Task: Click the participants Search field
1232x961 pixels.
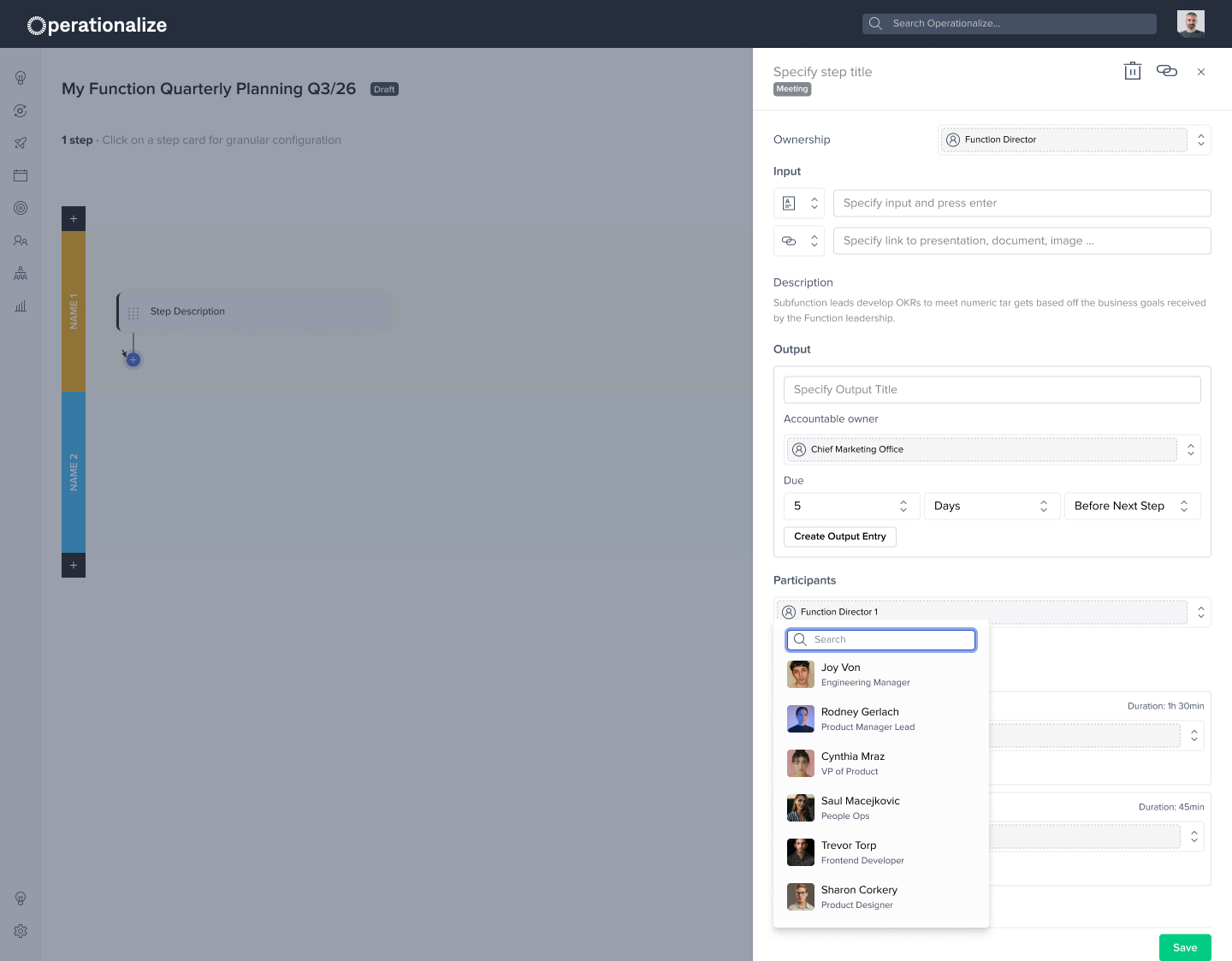Action: point(881,639)
